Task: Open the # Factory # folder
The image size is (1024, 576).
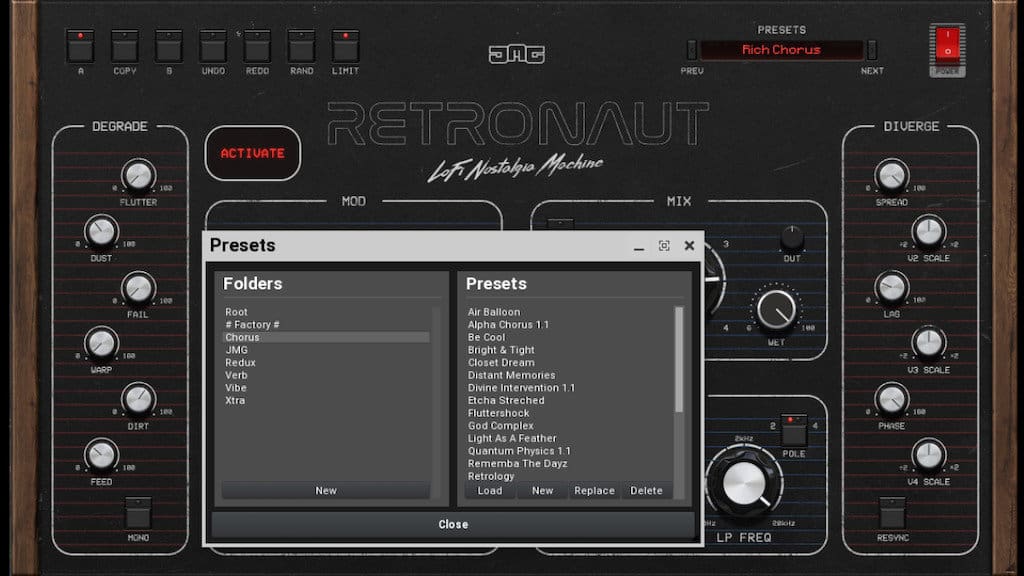Action: click(252, 325)
